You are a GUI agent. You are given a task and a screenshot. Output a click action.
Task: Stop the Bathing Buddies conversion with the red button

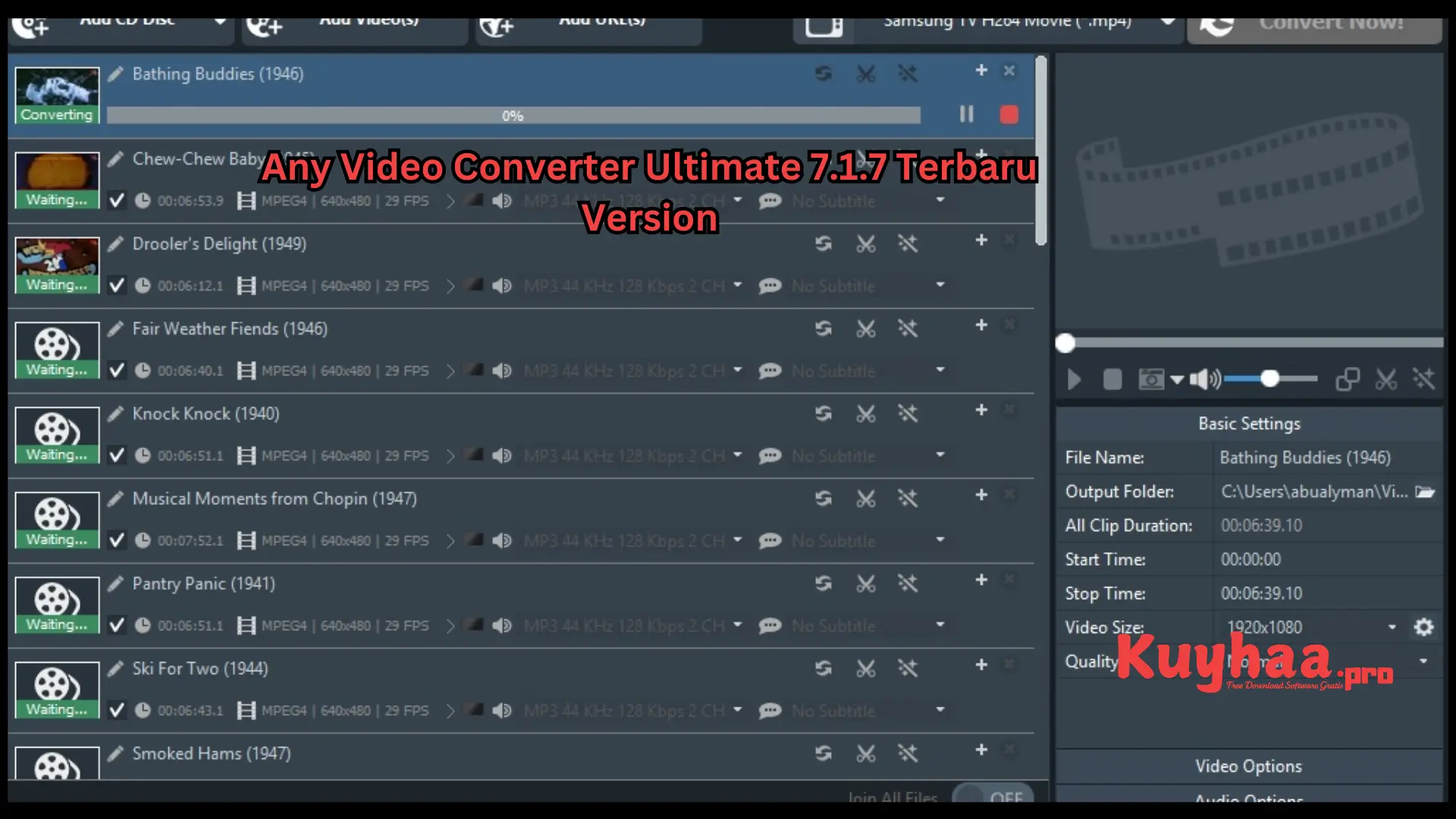pyautogui.click(x=1009, y=115)
